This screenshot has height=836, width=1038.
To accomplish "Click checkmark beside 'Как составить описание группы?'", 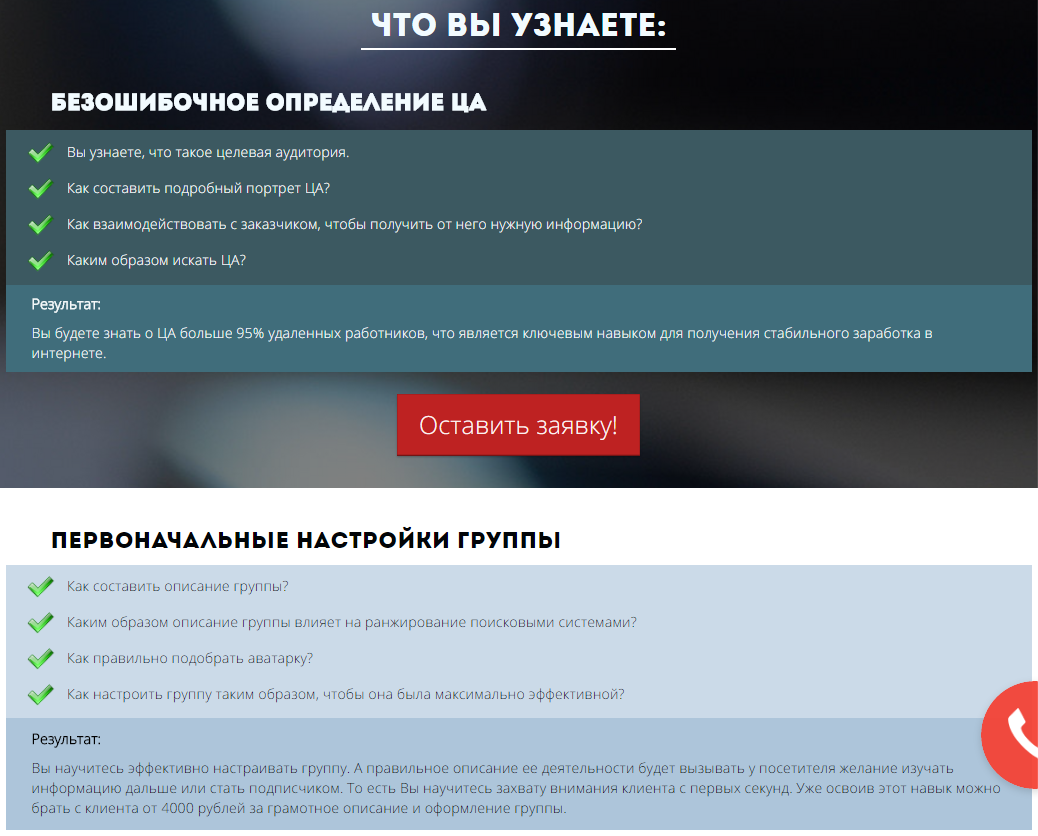I will (40, 587).
